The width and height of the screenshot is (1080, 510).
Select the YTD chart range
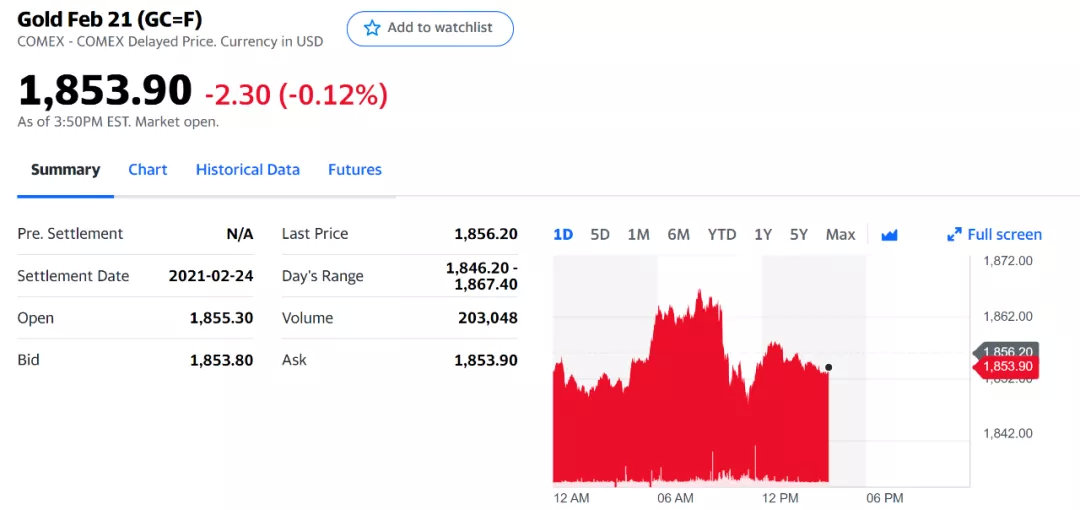(722, 235)
